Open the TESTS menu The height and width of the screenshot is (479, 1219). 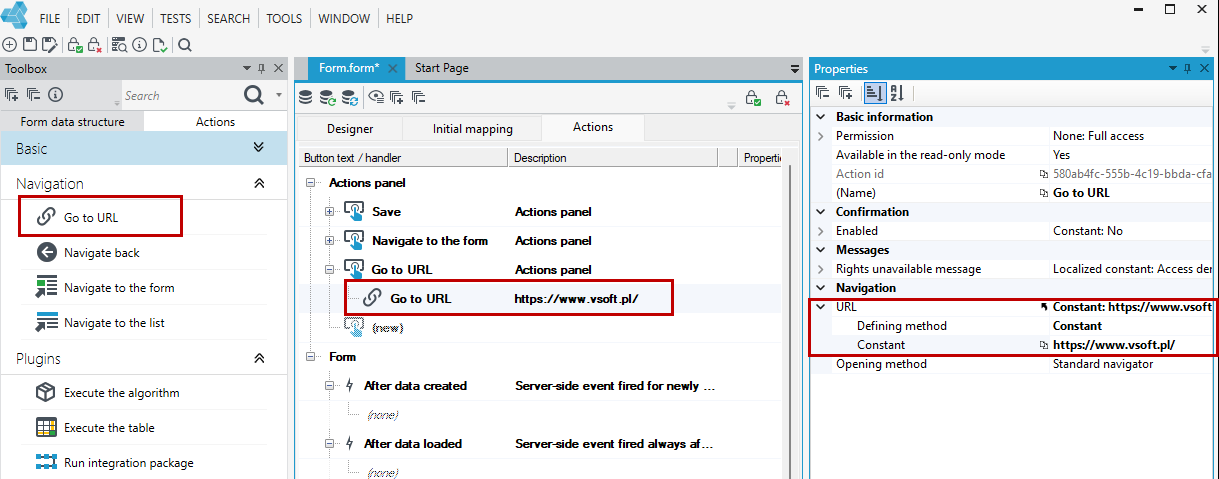[176, 19]
